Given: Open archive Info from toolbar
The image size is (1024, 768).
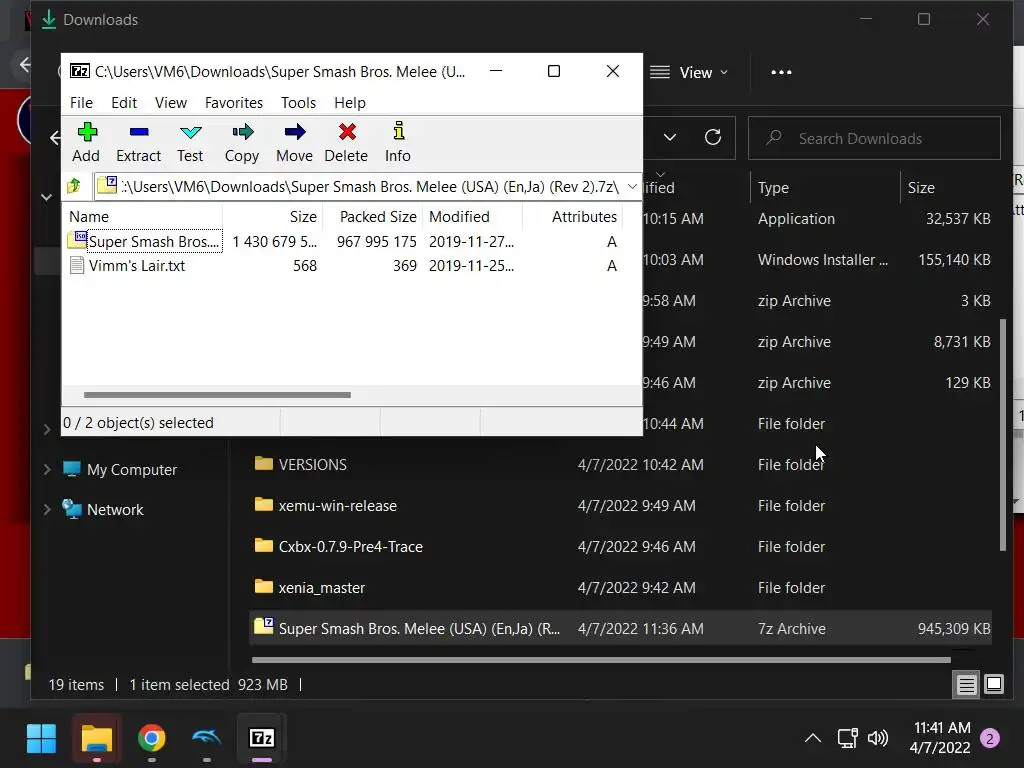Looking at the screenshot, I should click(398, 142).
